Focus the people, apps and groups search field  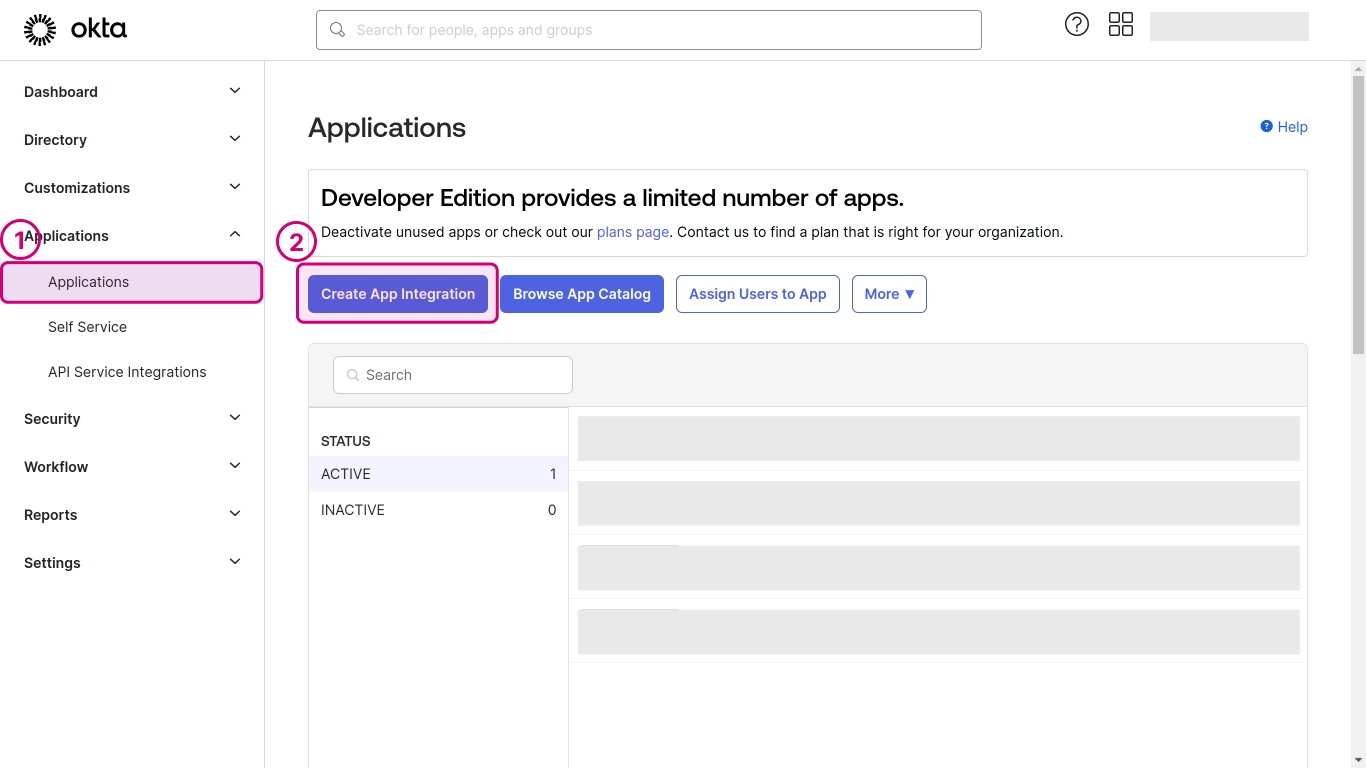660,30
